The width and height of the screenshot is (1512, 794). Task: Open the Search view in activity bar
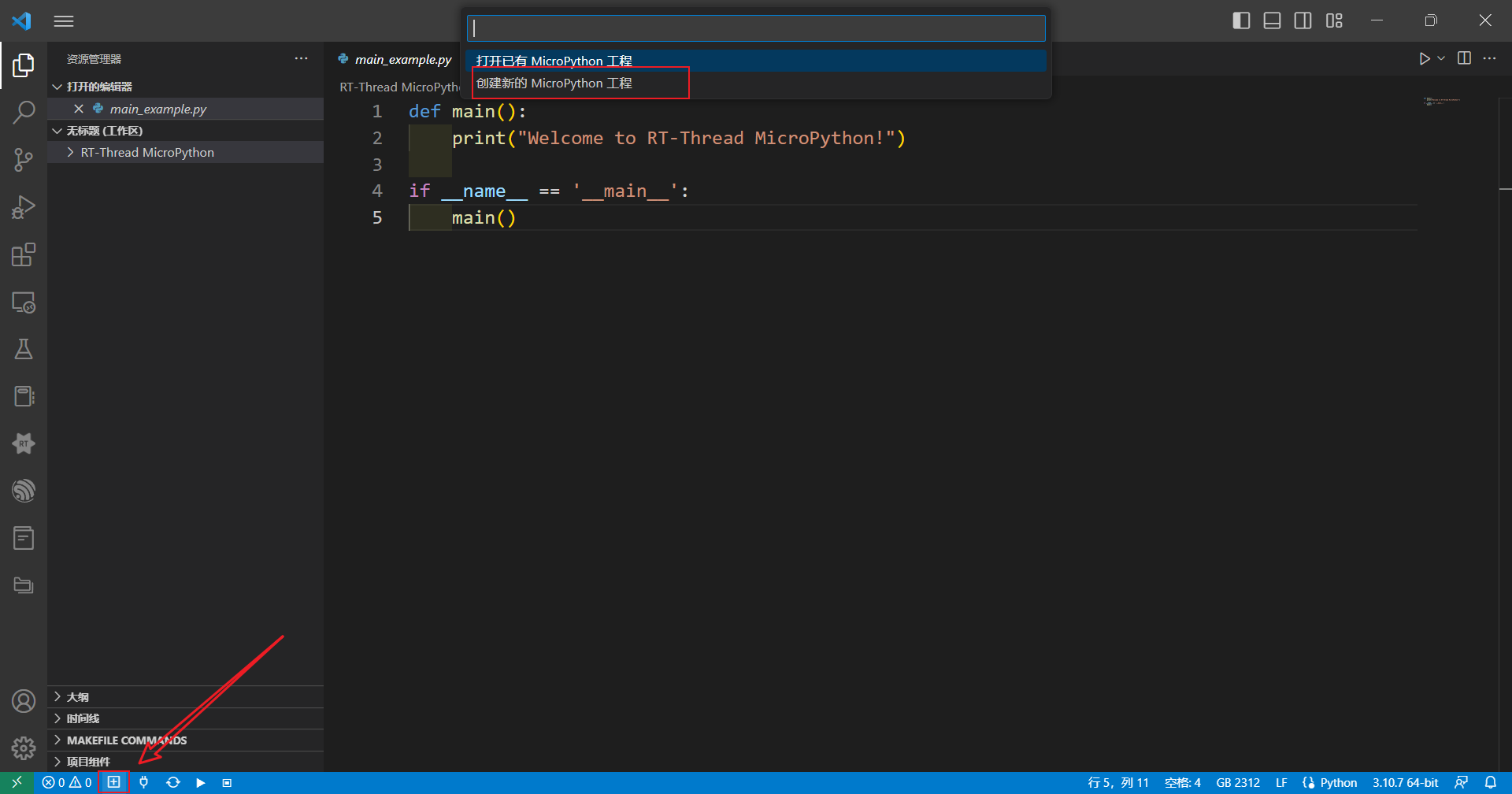pos(24,113)
